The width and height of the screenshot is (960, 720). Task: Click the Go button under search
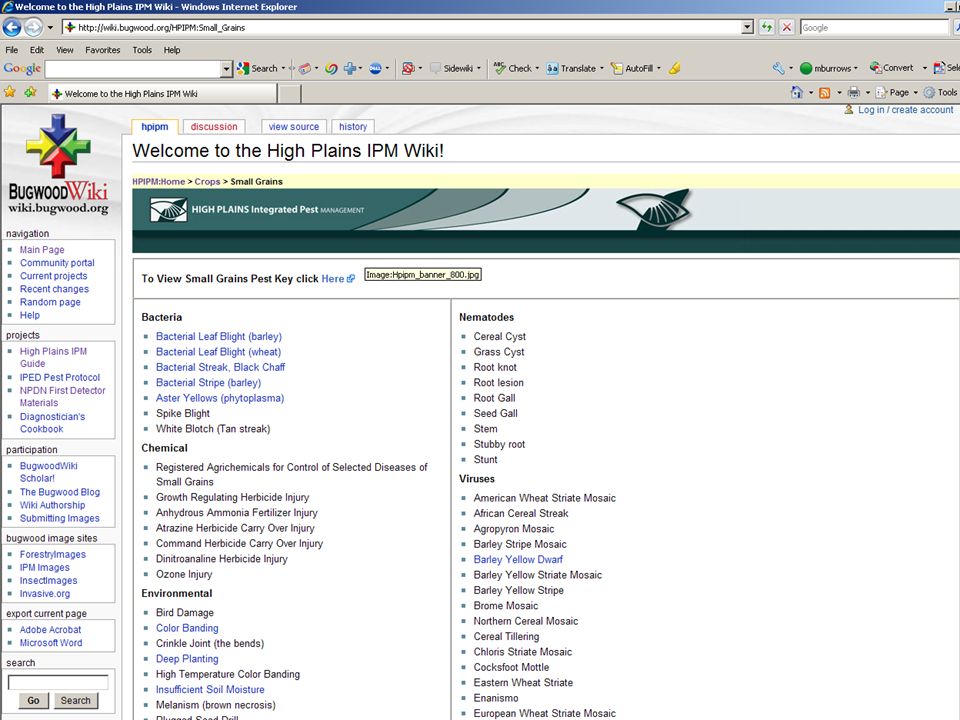pyautogui.click(x=33, y=700)
